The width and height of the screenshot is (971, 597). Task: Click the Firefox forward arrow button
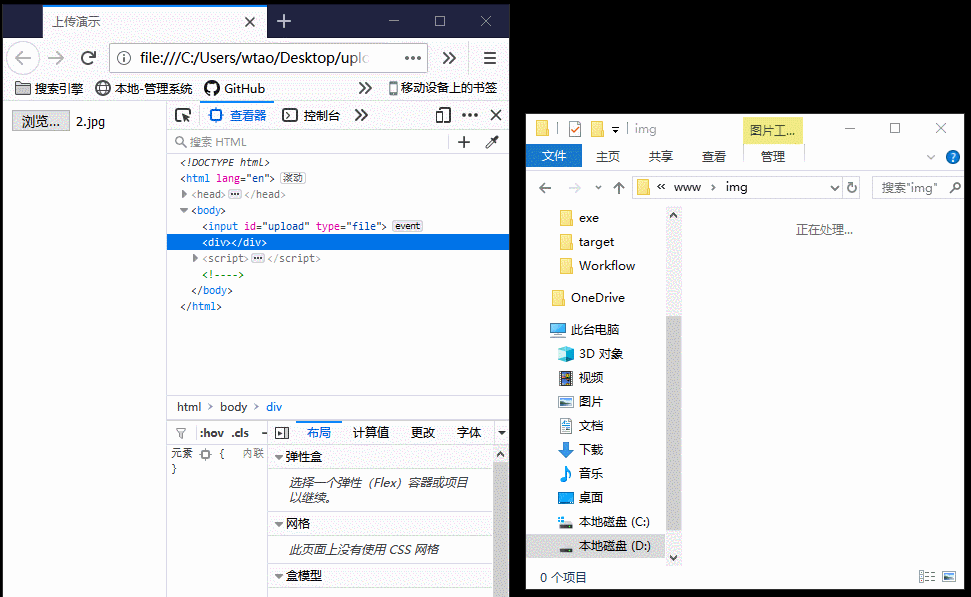pyautogui.click(x=56, y=58)
